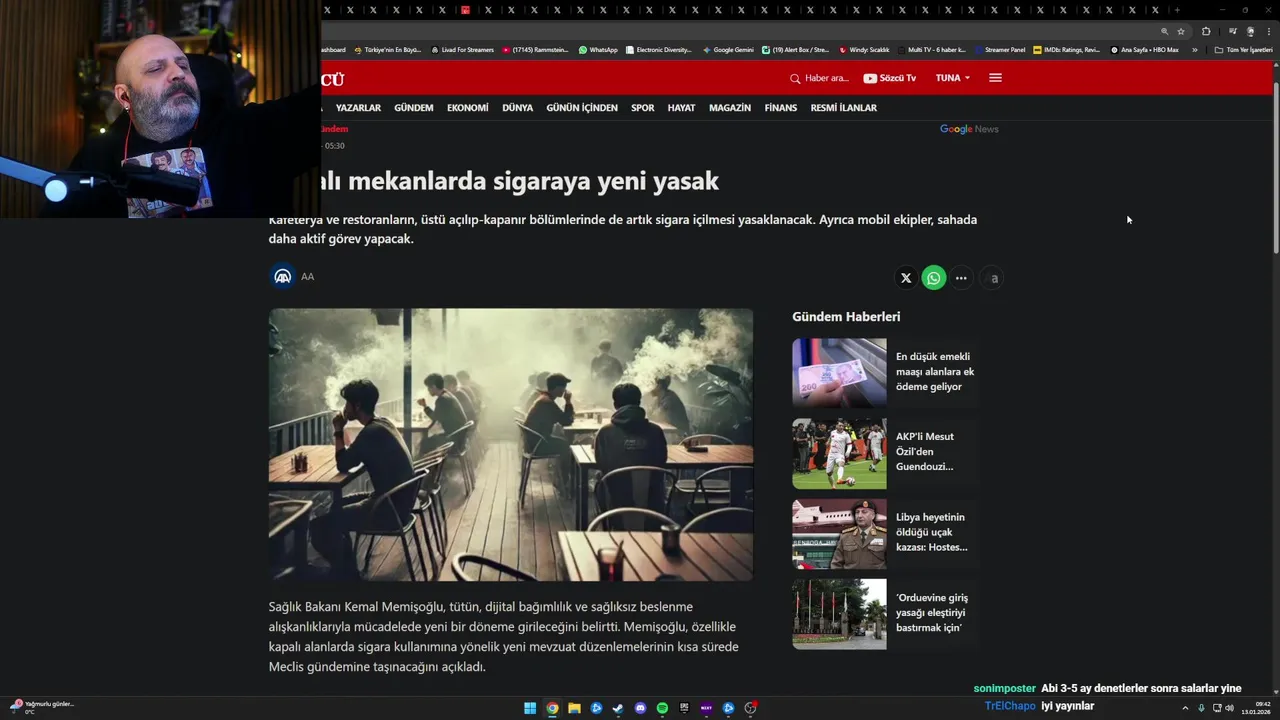Open the EKONOMİ menu section
This screenshot has height=720, width=1280.
click(468, 108)
